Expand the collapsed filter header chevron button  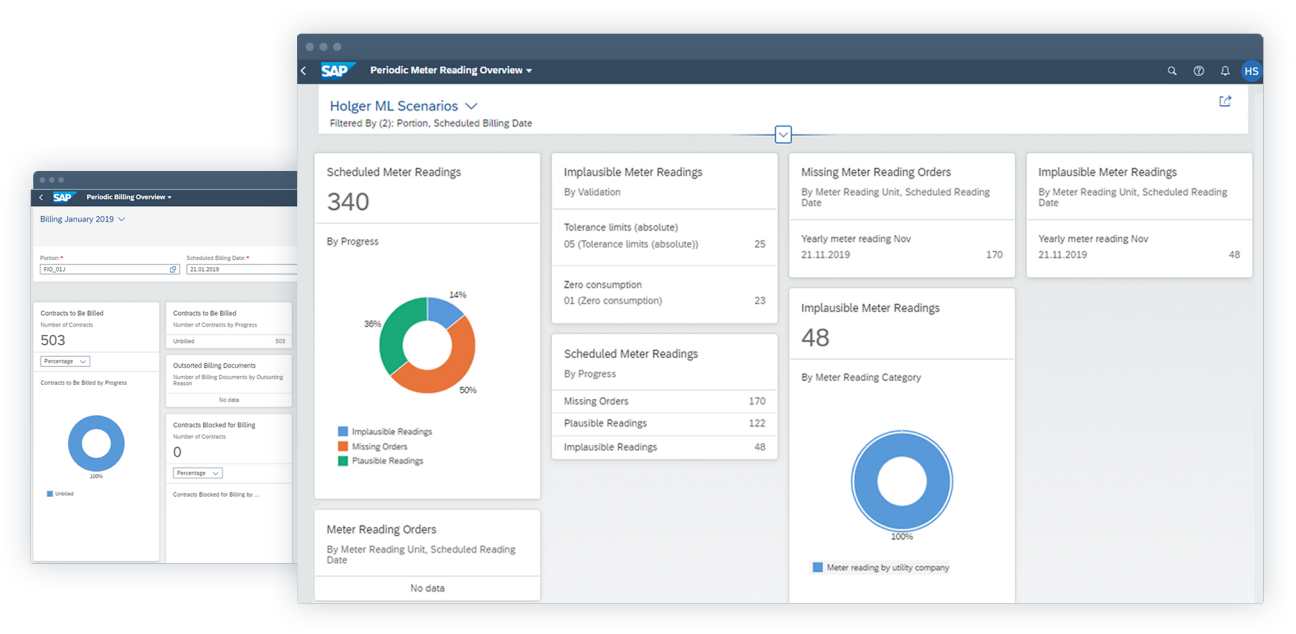pyautogui.click(x=784, y=134)
